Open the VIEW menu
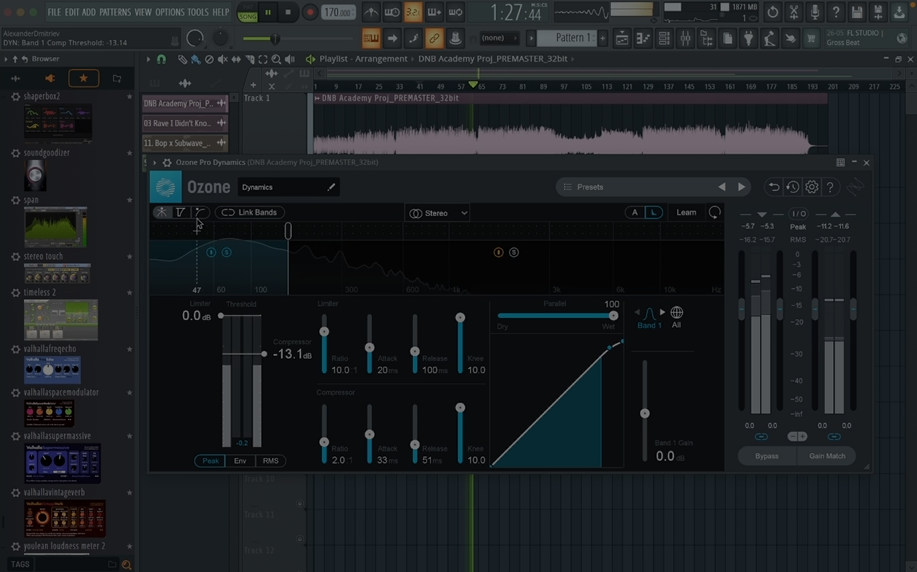Screen dimensions: 917x572 pyautogui.click(x=143, y=12)
